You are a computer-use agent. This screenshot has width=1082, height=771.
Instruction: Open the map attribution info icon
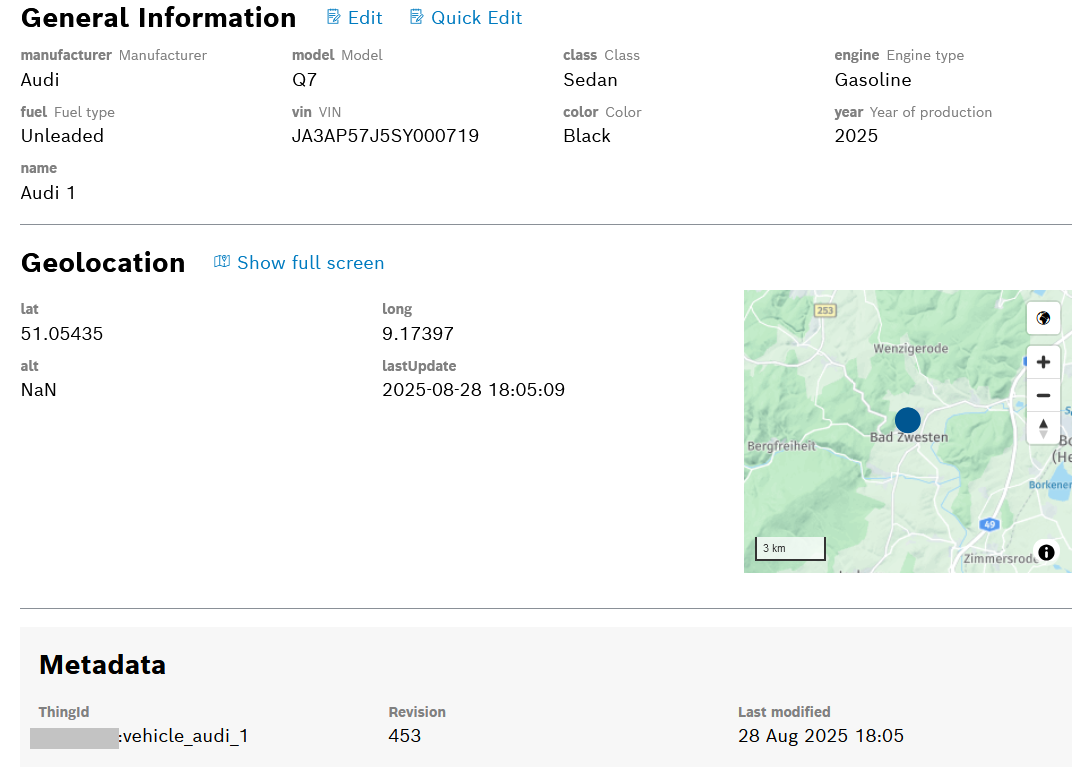tap(1046, 552)
